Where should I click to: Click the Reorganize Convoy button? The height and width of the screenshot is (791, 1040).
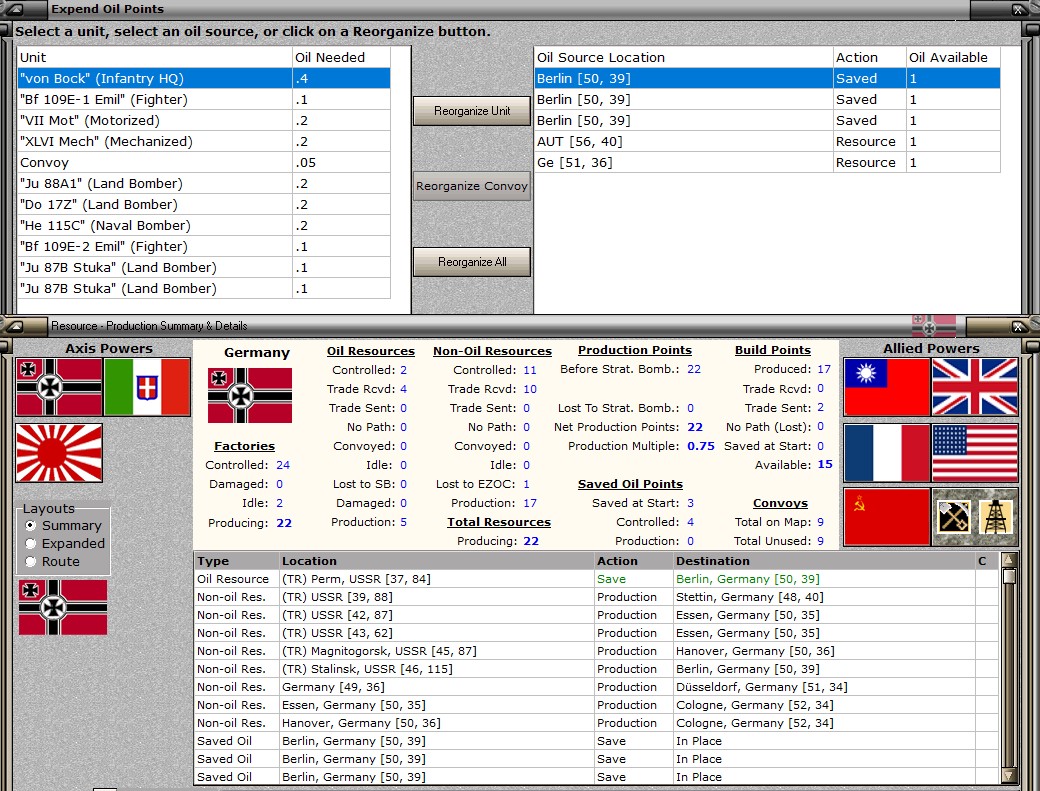tap(472, 186)
